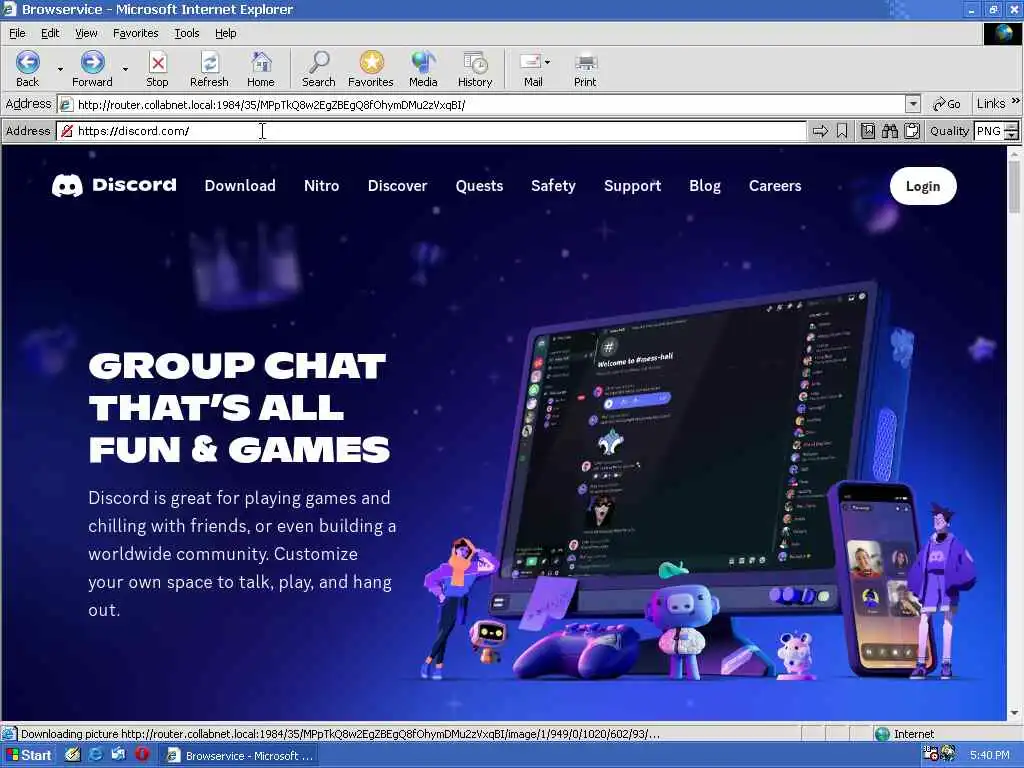Click the Browservice clipboard icon
This screenshot has height=768, width=1024.
[x=912, y=131]
